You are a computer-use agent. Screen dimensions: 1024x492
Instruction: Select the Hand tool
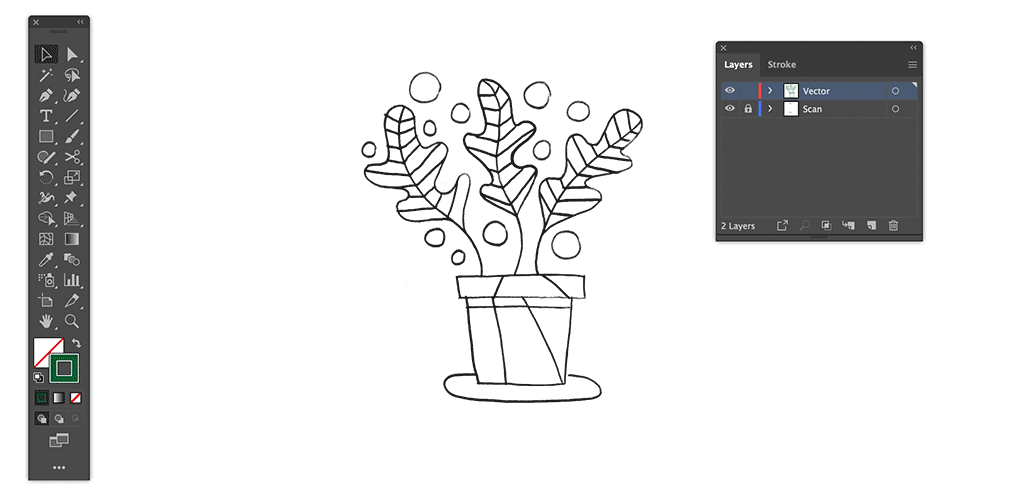[x=46, y=321]
